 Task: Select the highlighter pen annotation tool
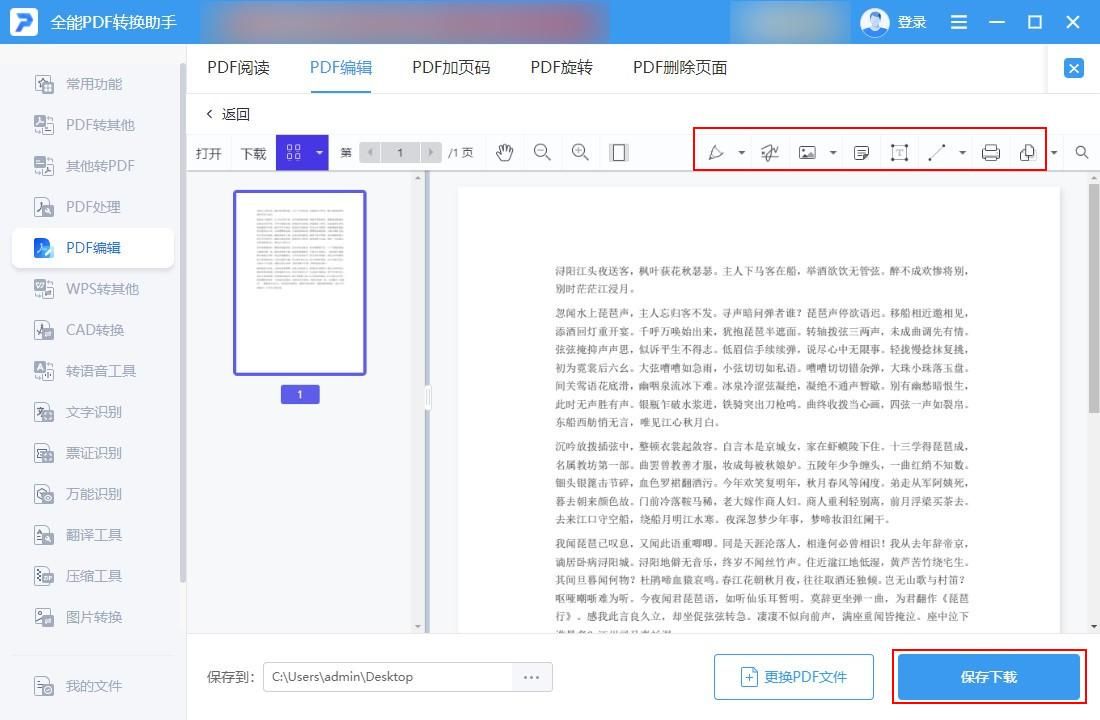point(716,152)
